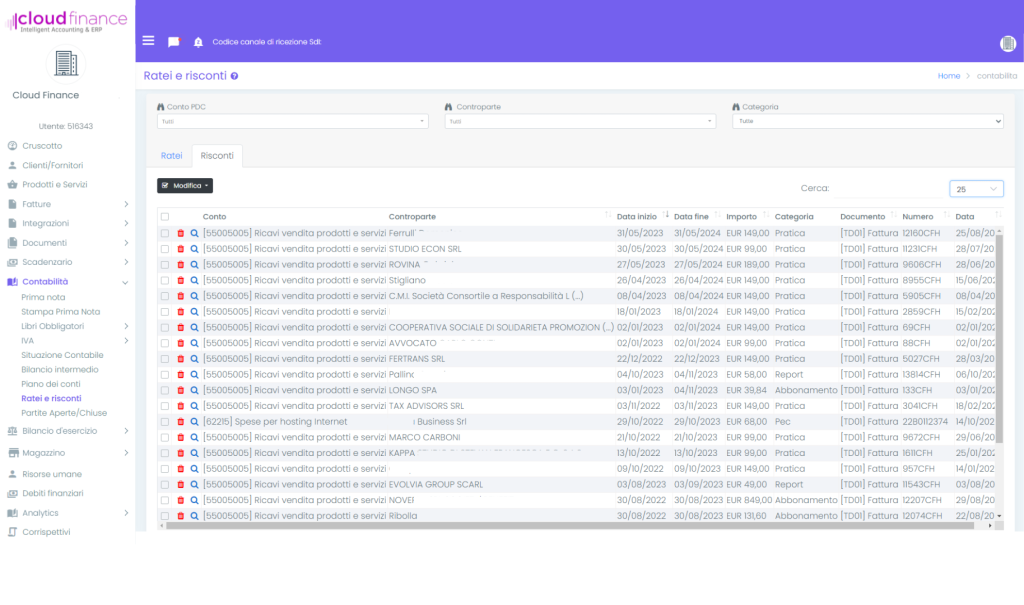Image resolution: width=1024 pixels, height=605 pixels.
Task: Open Partite Aperte/Chiuse link
Action: tap(64, 413)
